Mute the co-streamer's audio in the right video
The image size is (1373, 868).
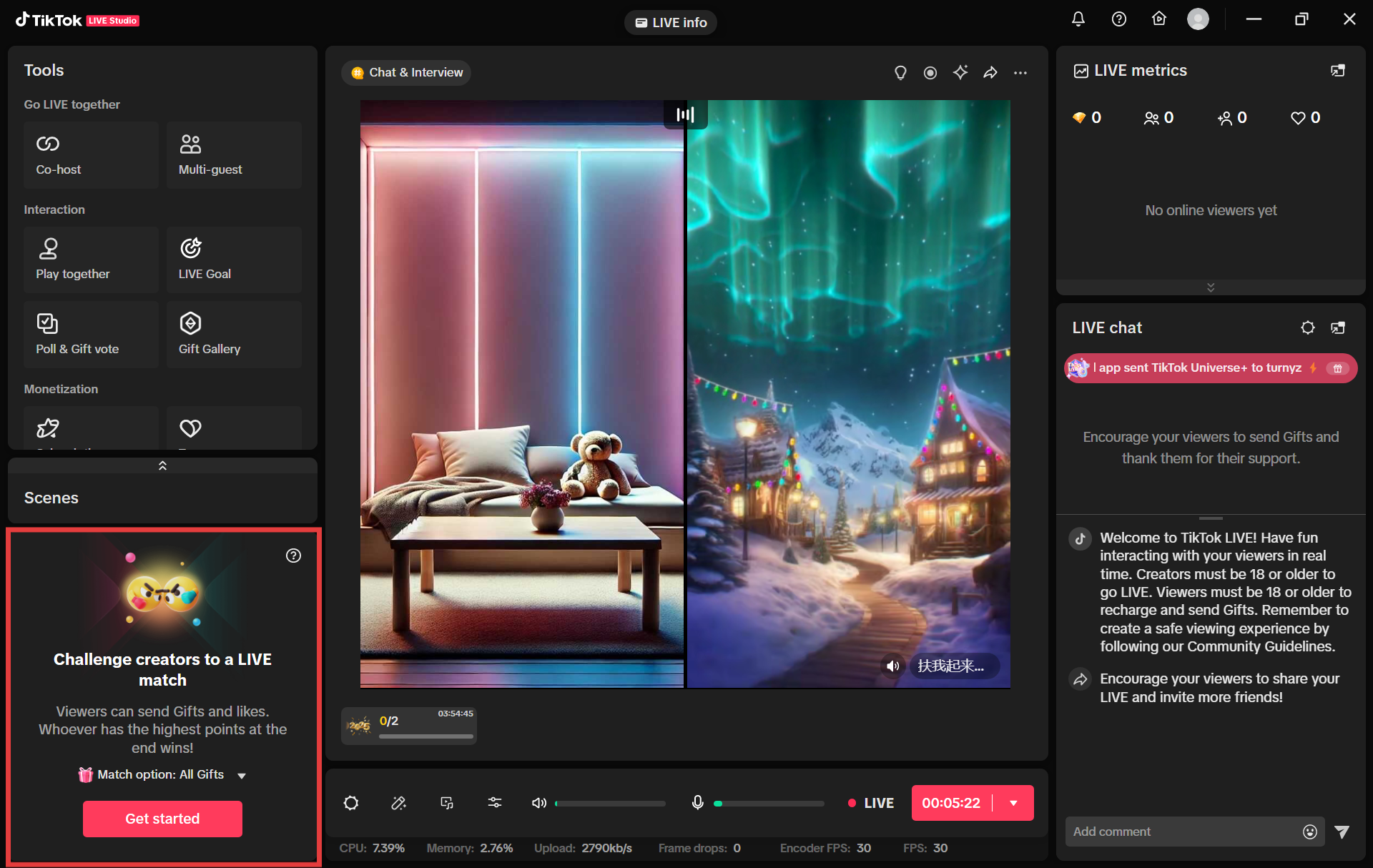click(892, 666)
